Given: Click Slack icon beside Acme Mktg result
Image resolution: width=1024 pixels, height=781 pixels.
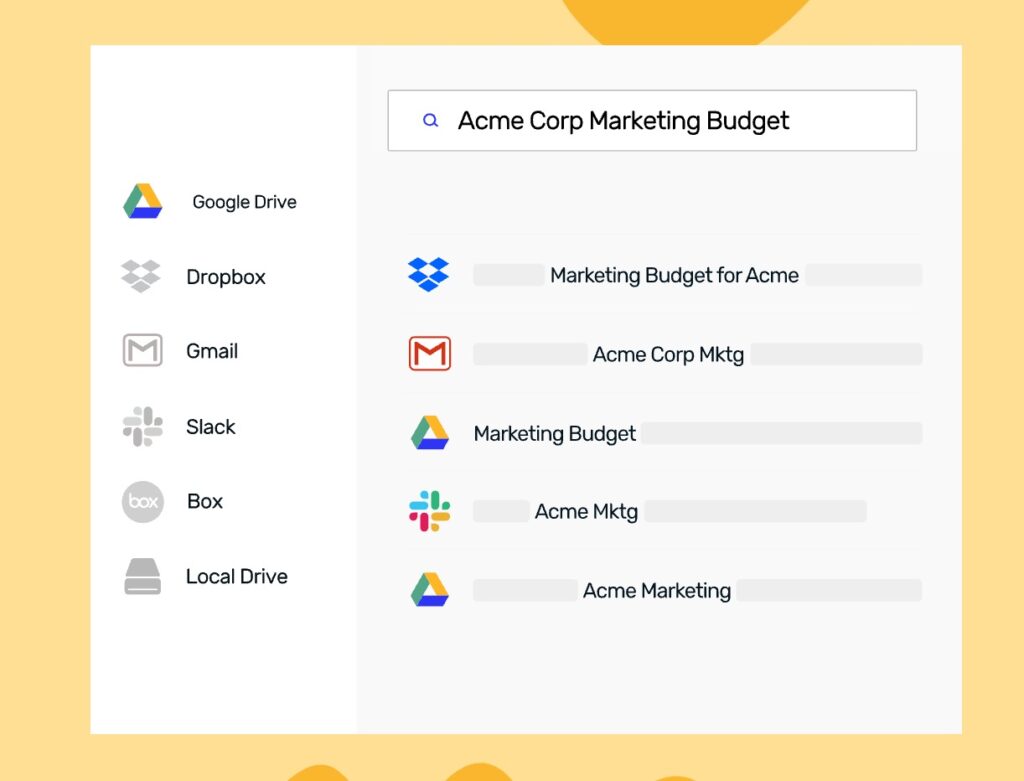Looking at the screenshot, I should pos(429,511).
